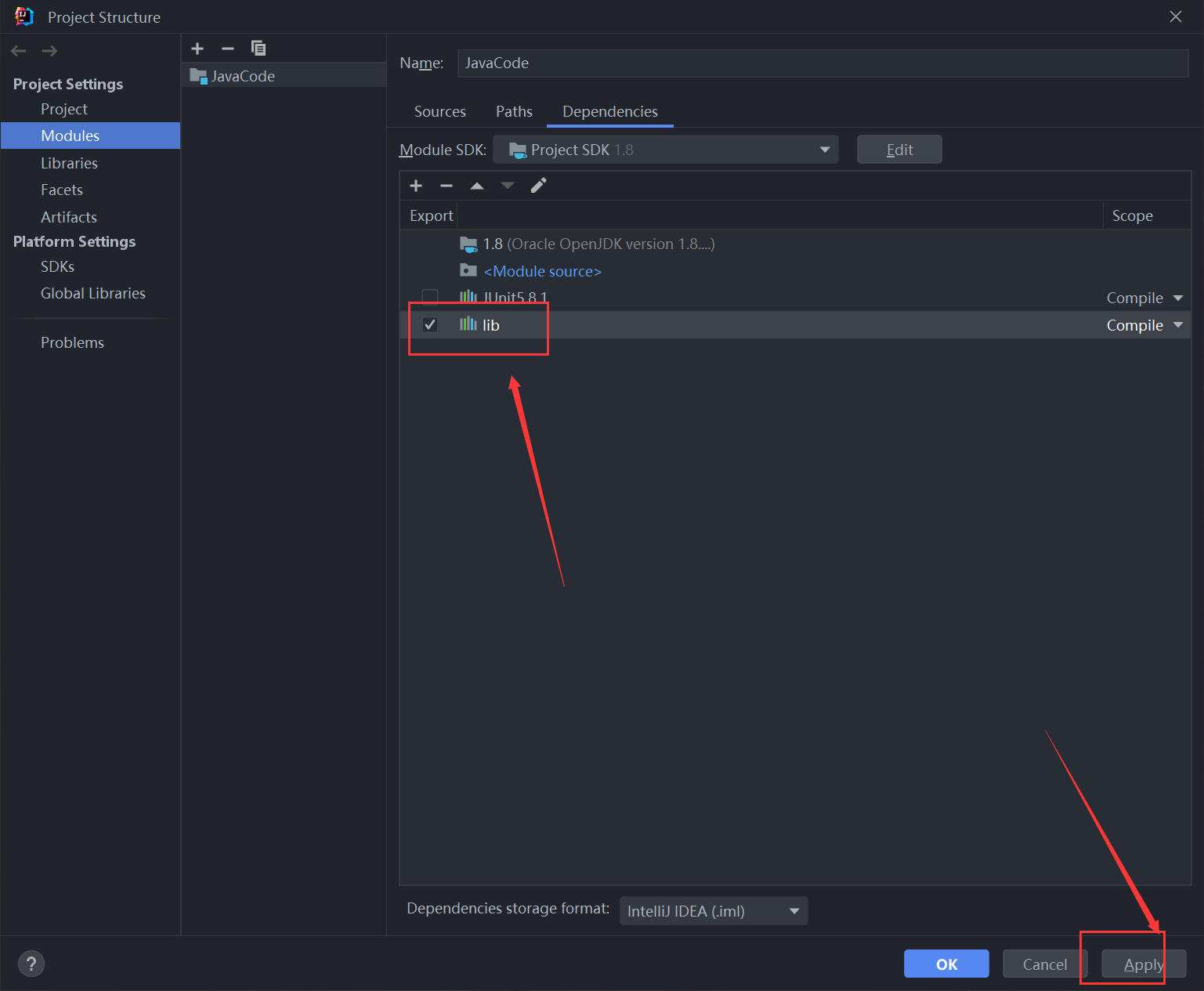Viewport: 1204px width, 991px height.
Task: Select the JUnit5.8.1 dependency row
Action: [795, 298]
